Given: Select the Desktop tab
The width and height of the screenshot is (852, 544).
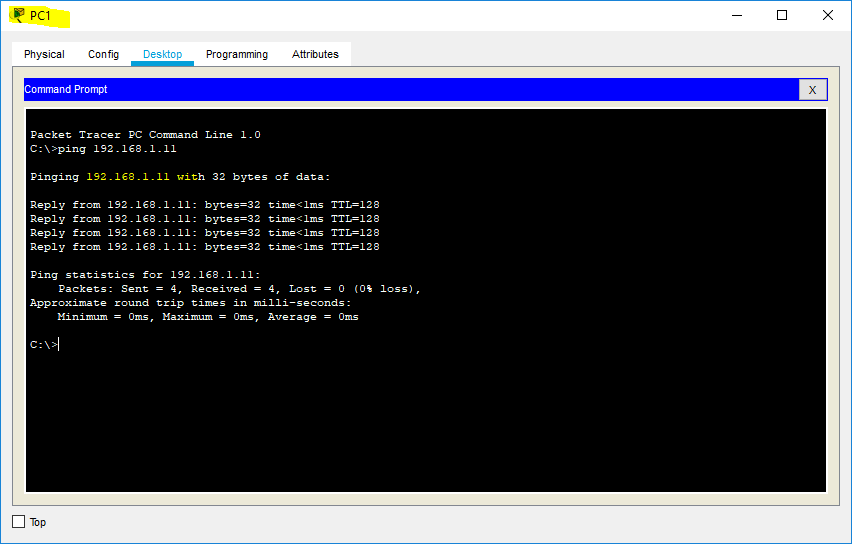Looking at the screenshot, I should (162, 54).
